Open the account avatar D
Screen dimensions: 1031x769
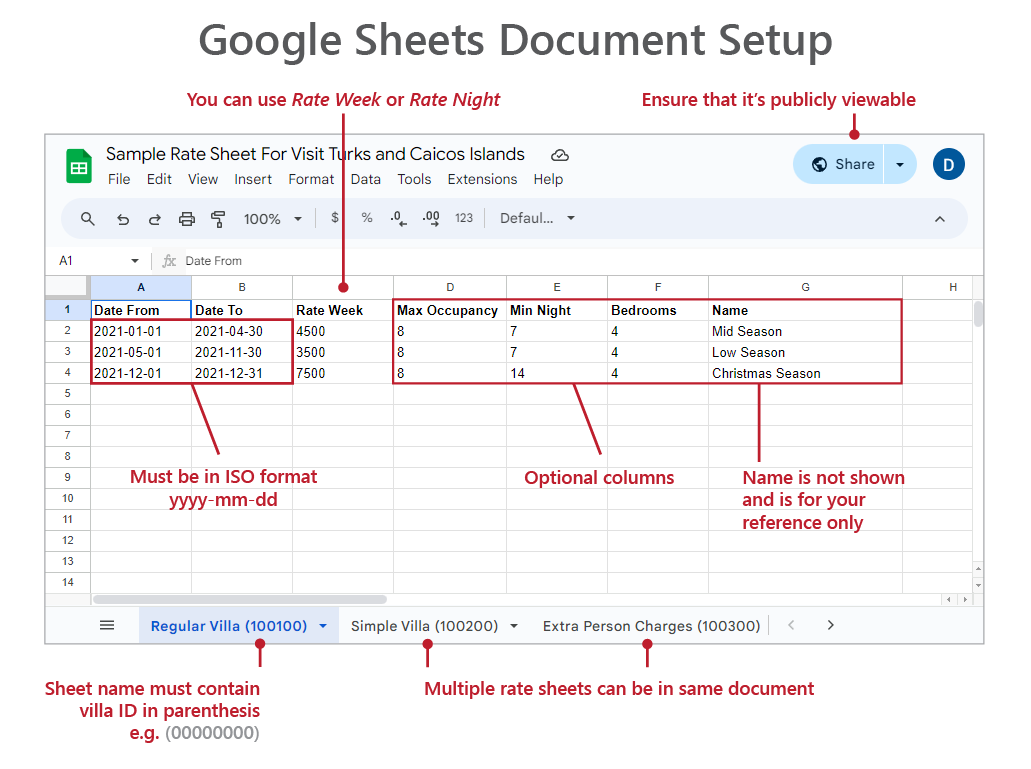948,164
